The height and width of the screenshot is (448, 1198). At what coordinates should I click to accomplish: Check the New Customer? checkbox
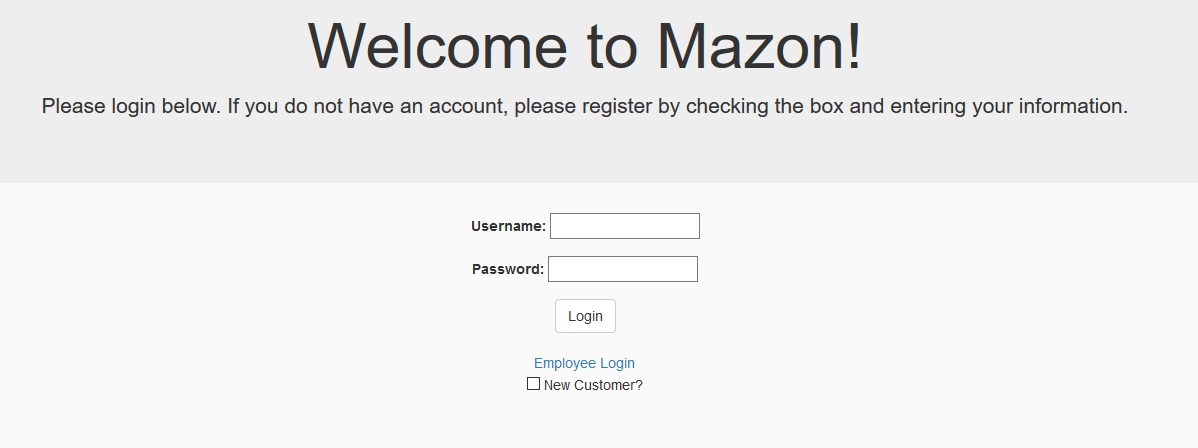pos(533,384)
